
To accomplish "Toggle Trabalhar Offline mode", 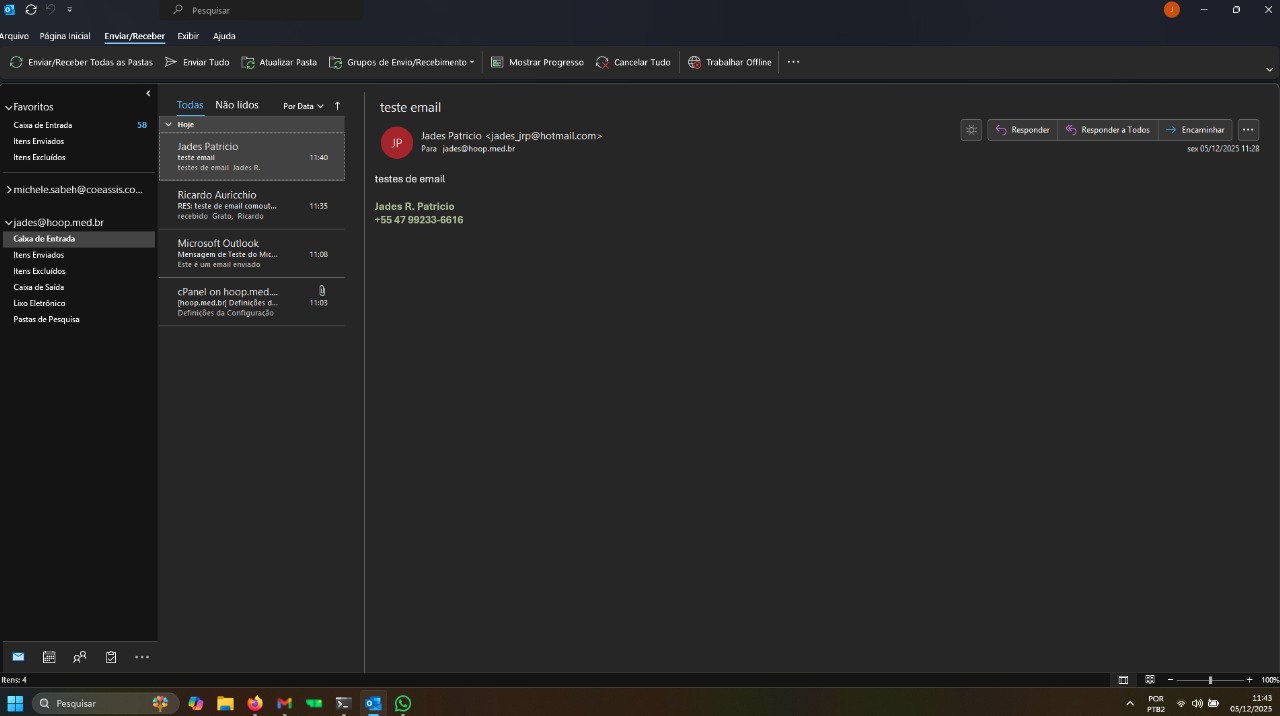I will tap(730, 62).
